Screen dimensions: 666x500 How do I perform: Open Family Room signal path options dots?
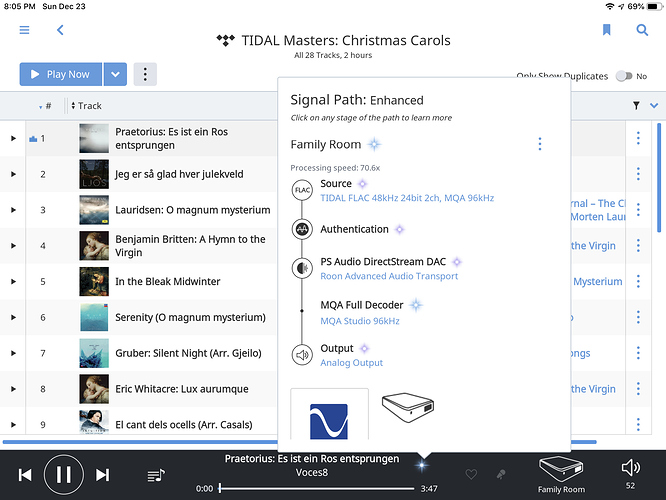(540, 144)
